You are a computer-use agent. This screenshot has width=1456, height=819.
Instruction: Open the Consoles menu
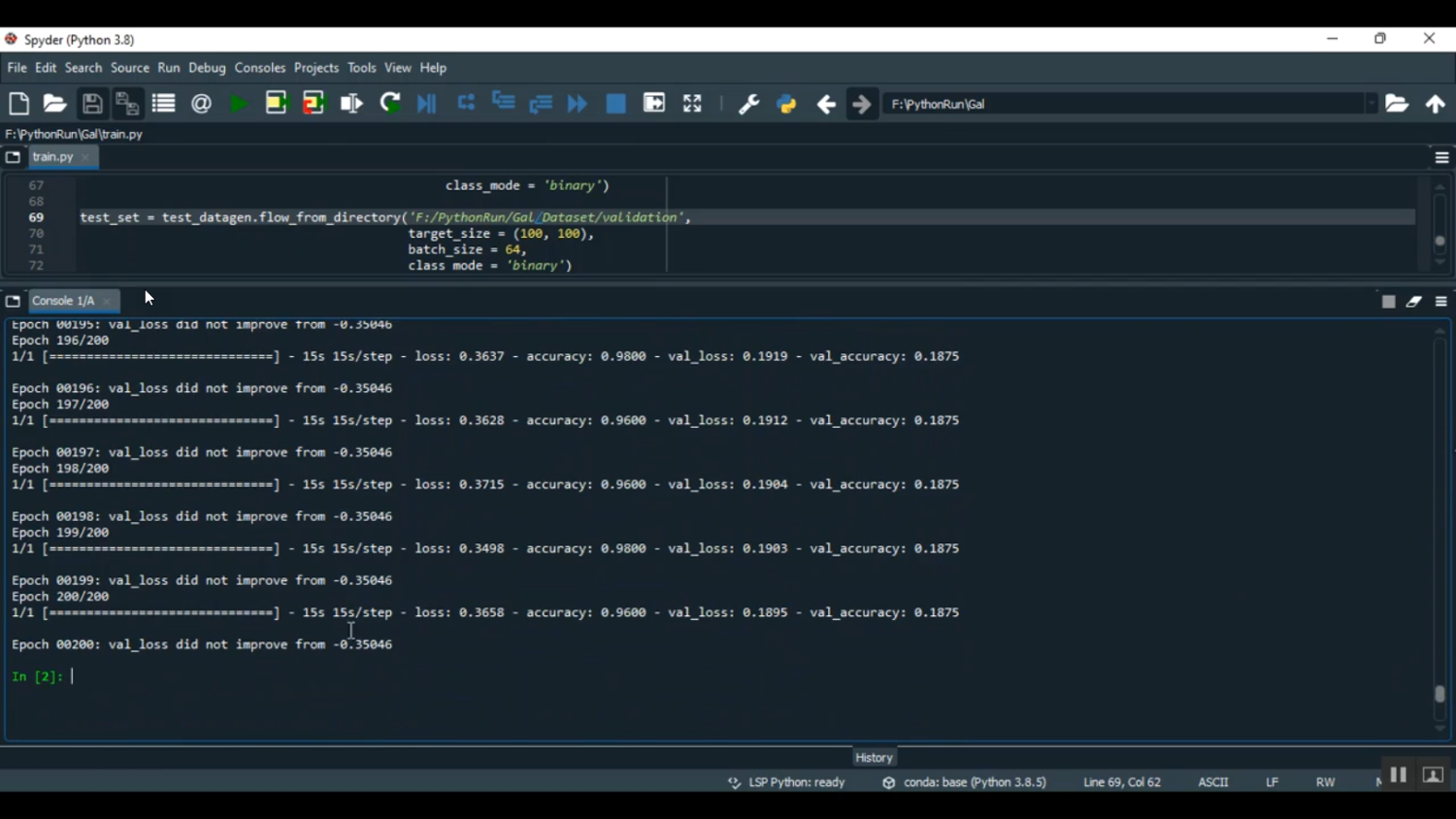(260, 68)
